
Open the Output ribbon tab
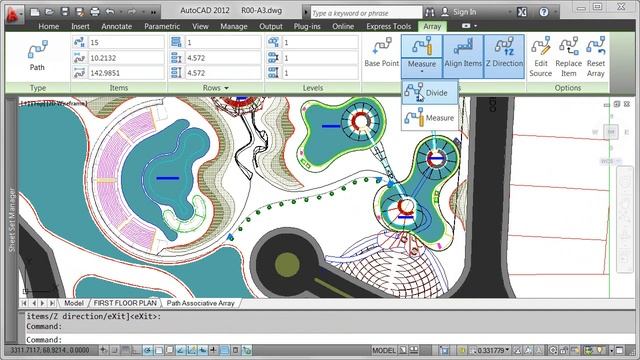(271, 27)
